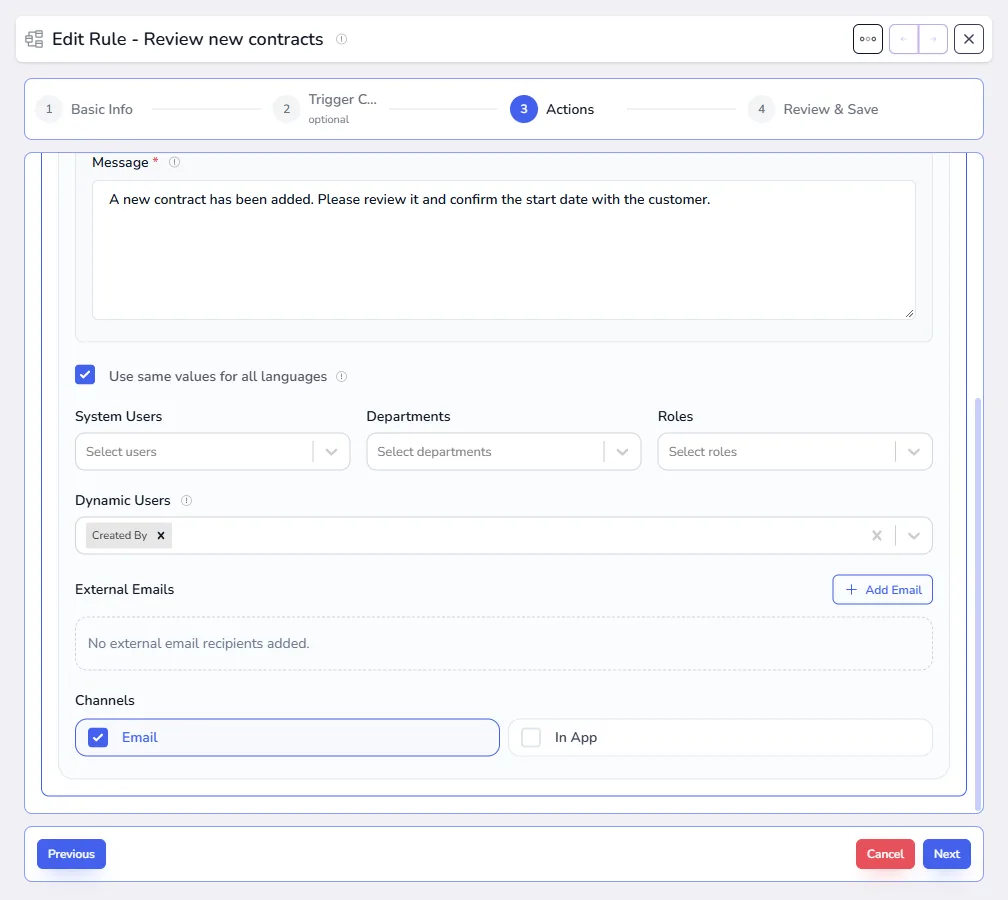Expand the Departments dropdown arrow
Viewport: 1008px width, 900px height.
pyautogui.click(x=622, y=452)
